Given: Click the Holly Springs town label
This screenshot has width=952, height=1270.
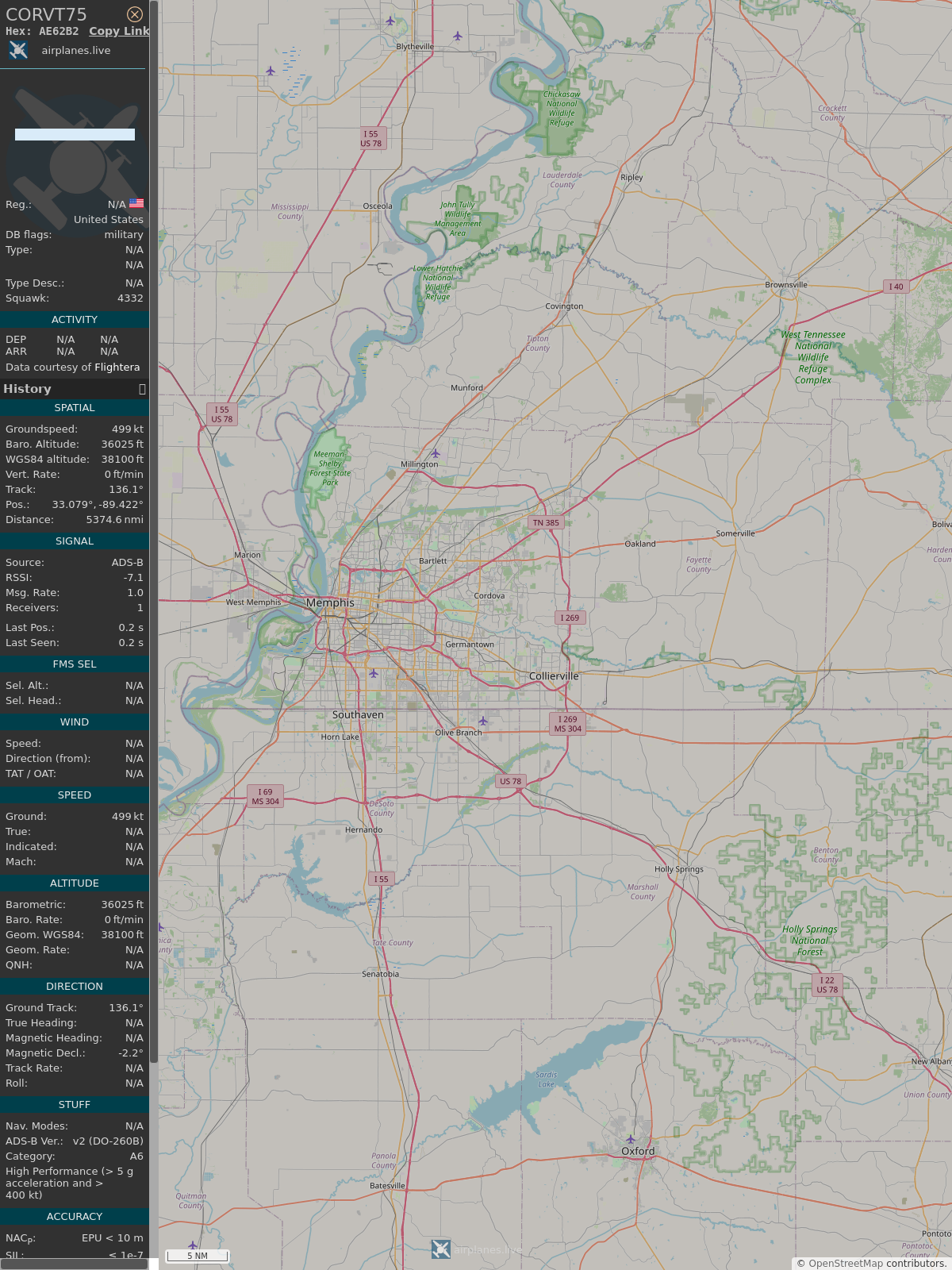Looking at the screenshot, I should (679, 869).
